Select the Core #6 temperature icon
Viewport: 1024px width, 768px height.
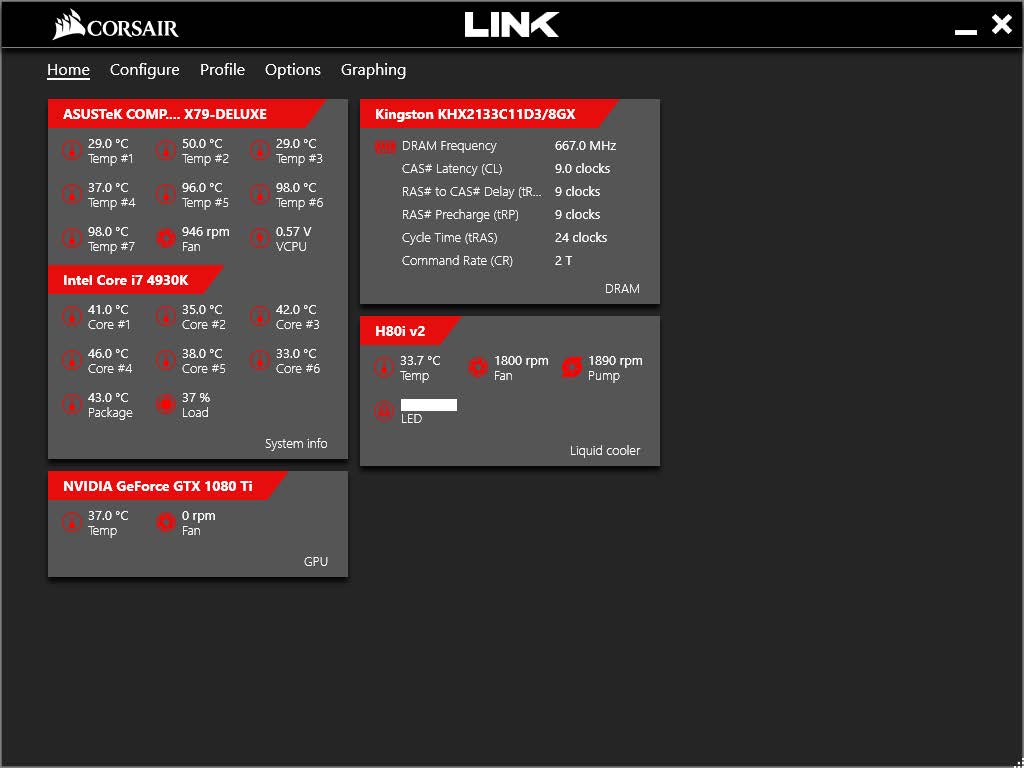[x=260, y=360]
